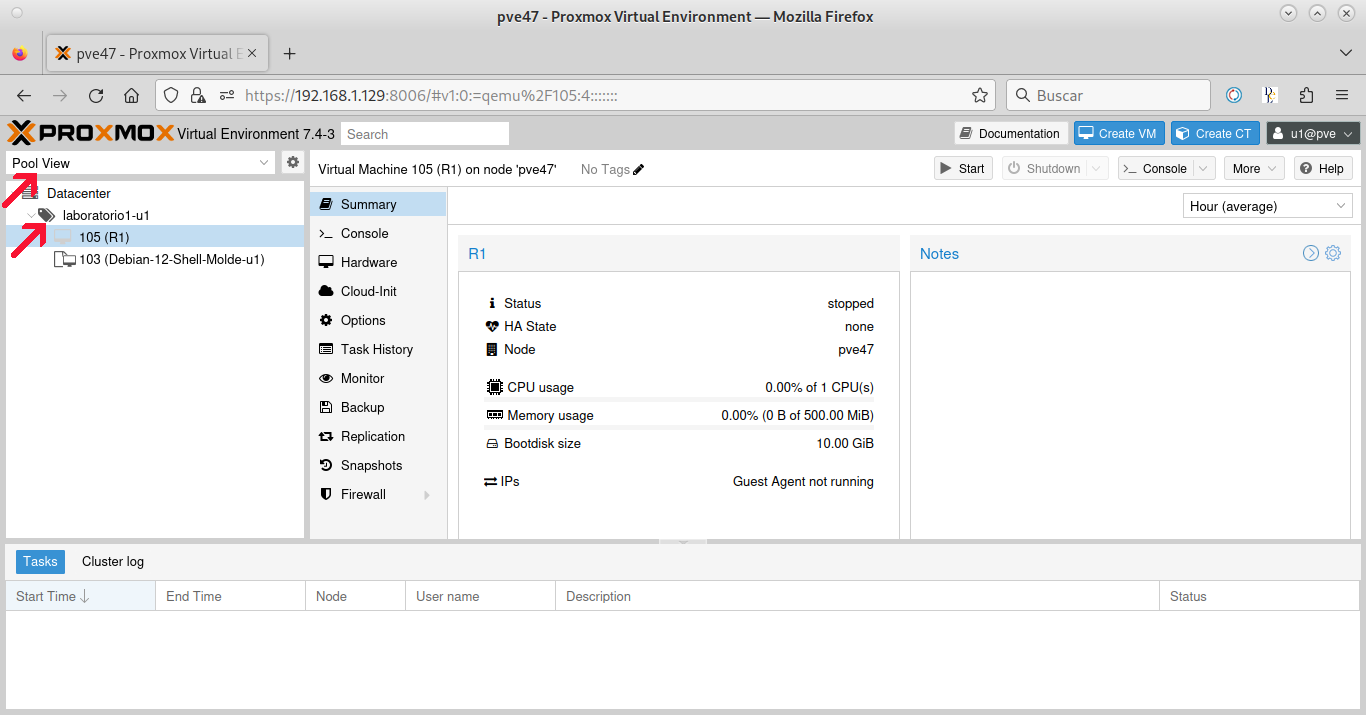
Task: Open the Firefox hamburger menu
Action: [x=1342, y=95]
